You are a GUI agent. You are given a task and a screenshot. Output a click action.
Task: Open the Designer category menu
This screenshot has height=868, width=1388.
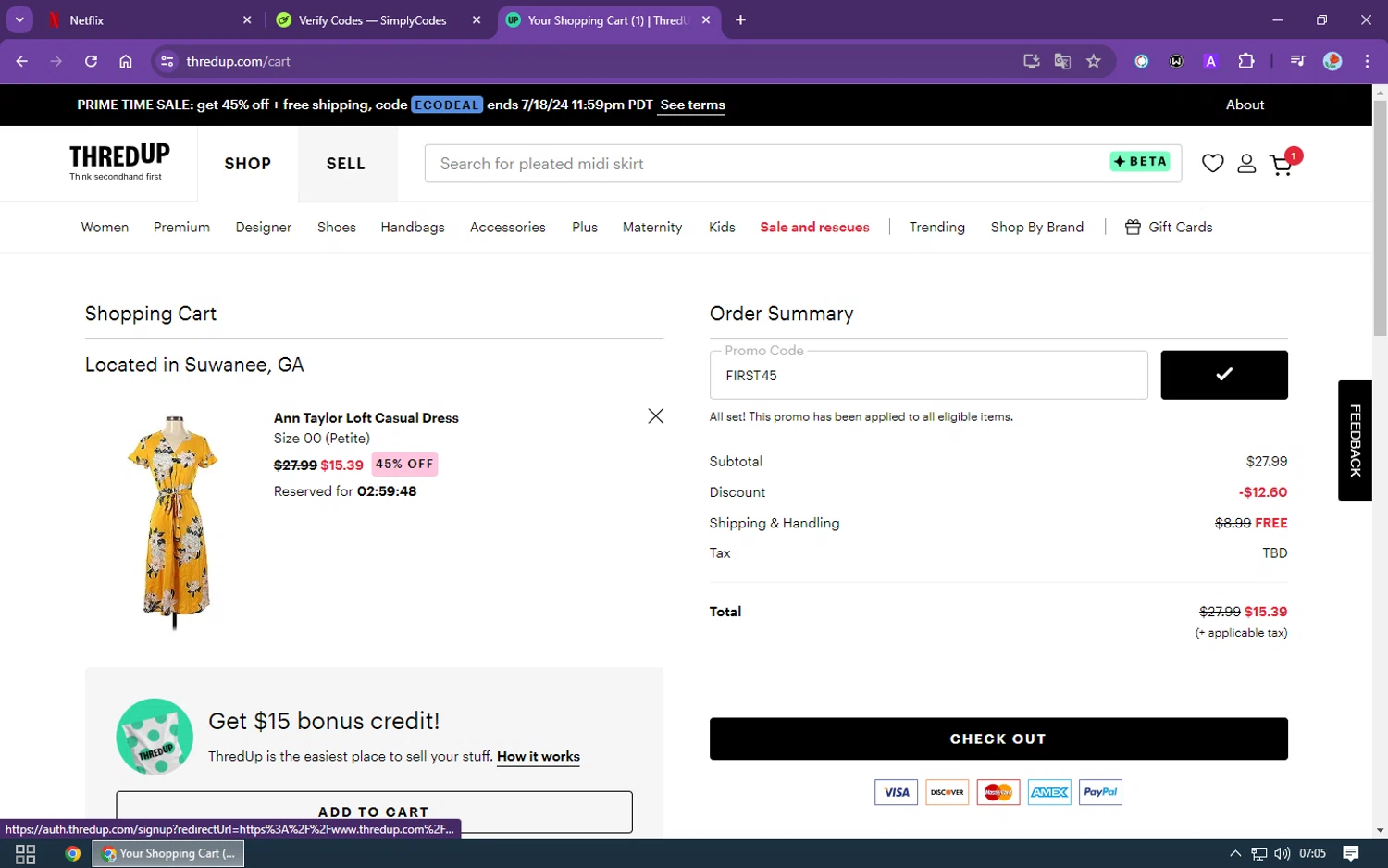264,228
